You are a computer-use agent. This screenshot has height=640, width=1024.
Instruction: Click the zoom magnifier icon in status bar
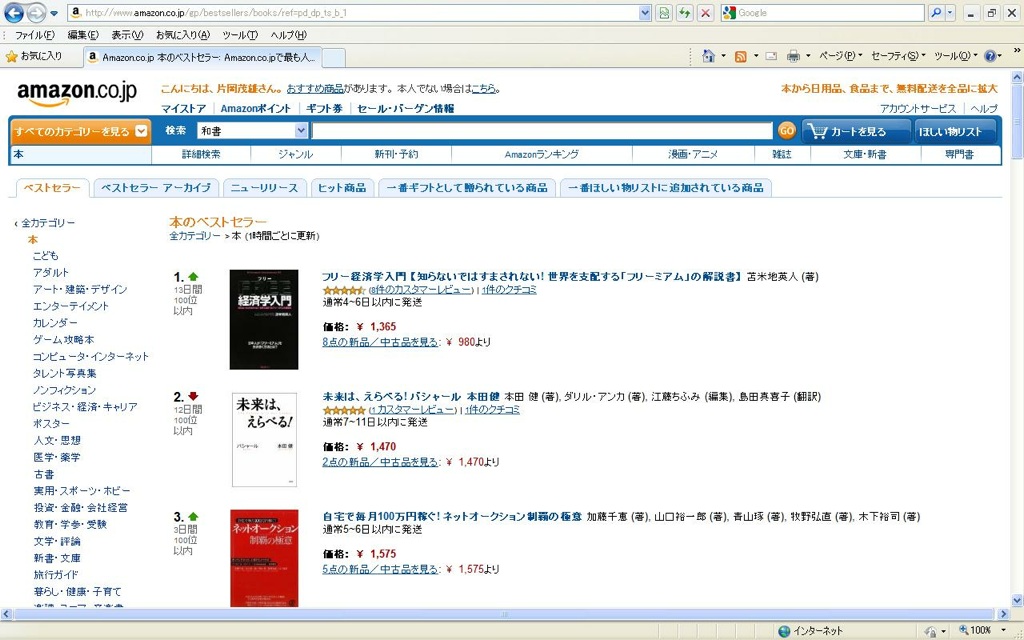coord(963,630)
